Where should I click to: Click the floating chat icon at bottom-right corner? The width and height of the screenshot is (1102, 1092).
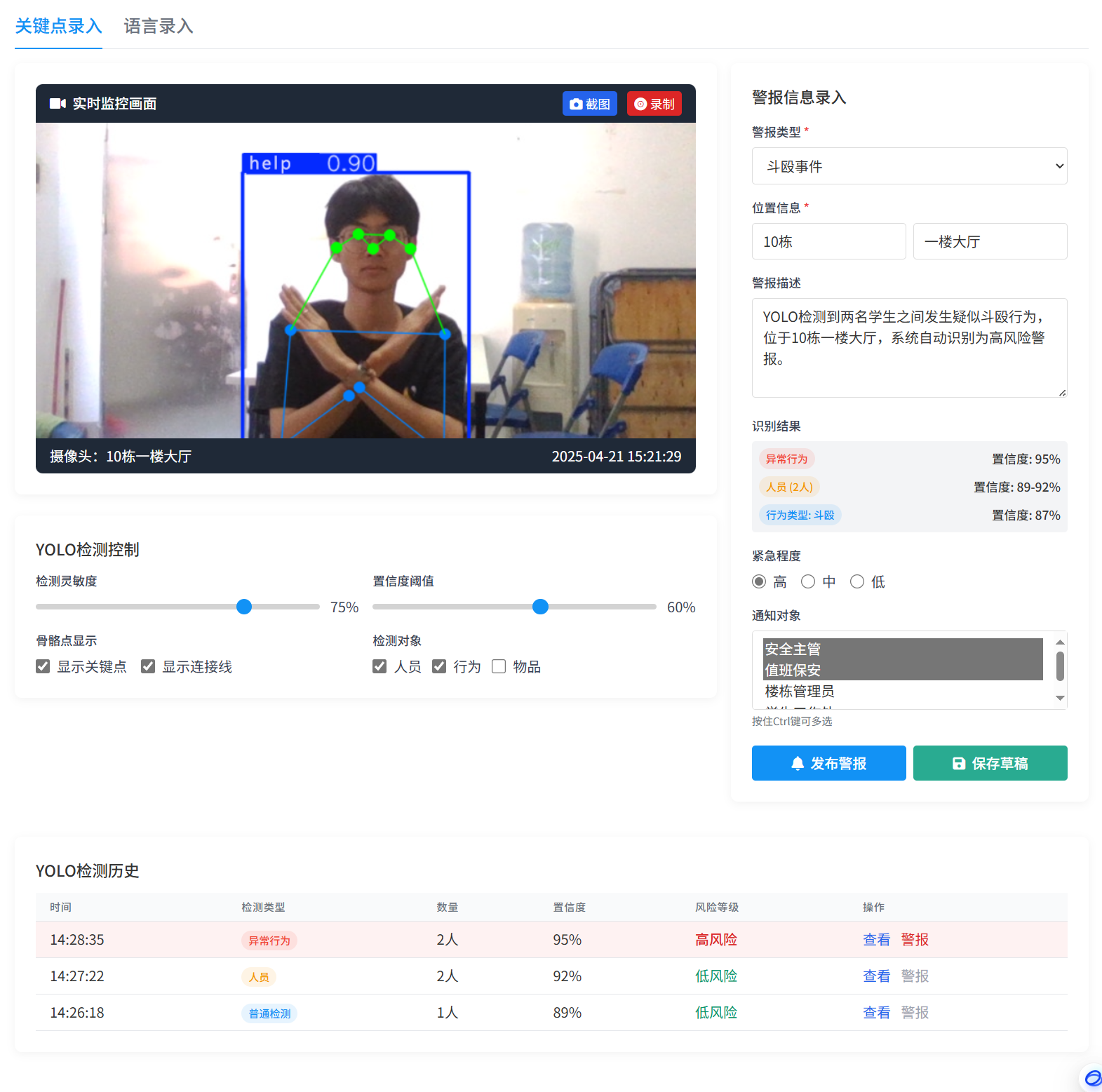click(1092, 1077)
